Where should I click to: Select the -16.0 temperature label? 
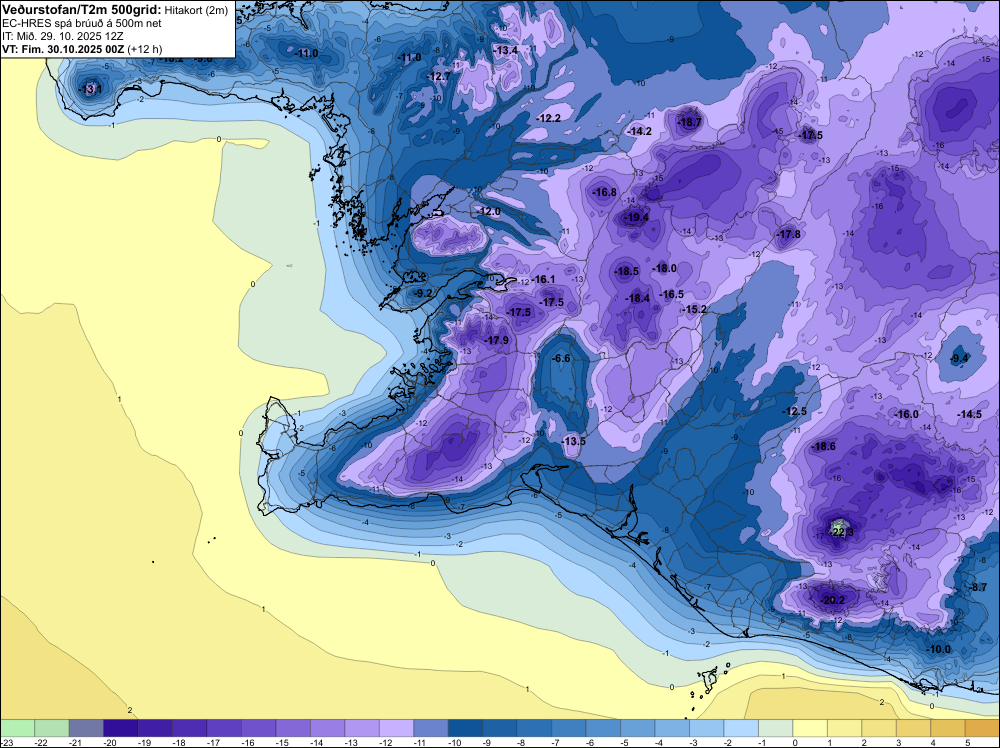tap(906, 414)
